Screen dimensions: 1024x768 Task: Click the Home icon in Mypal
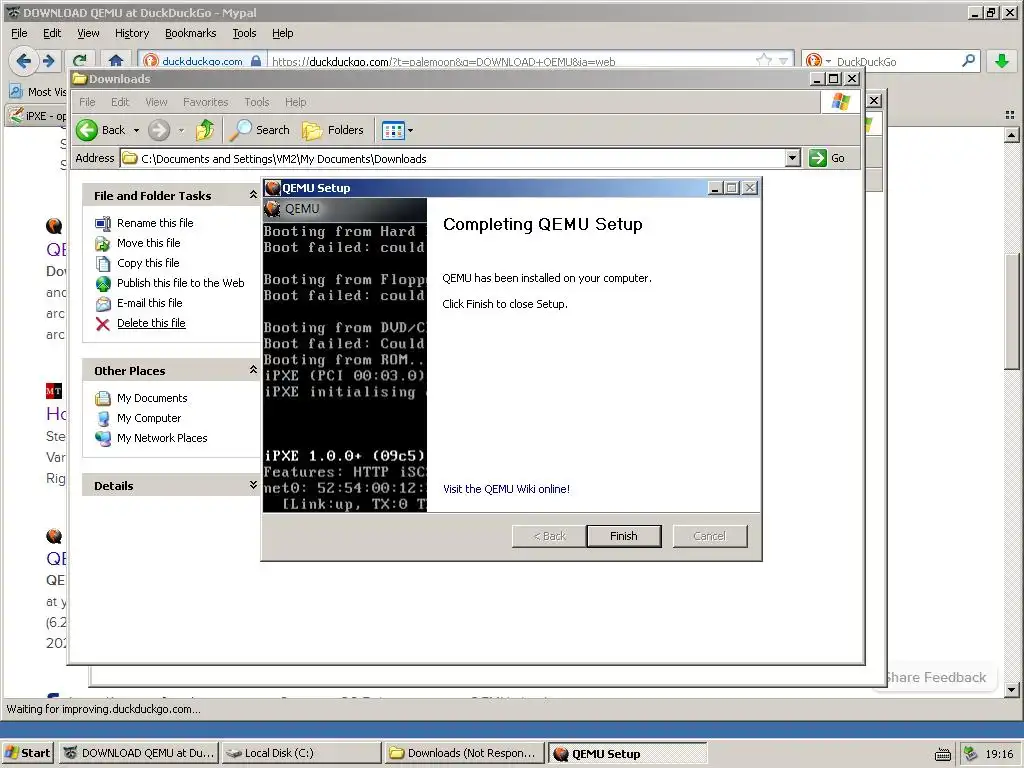coord(116,61)
